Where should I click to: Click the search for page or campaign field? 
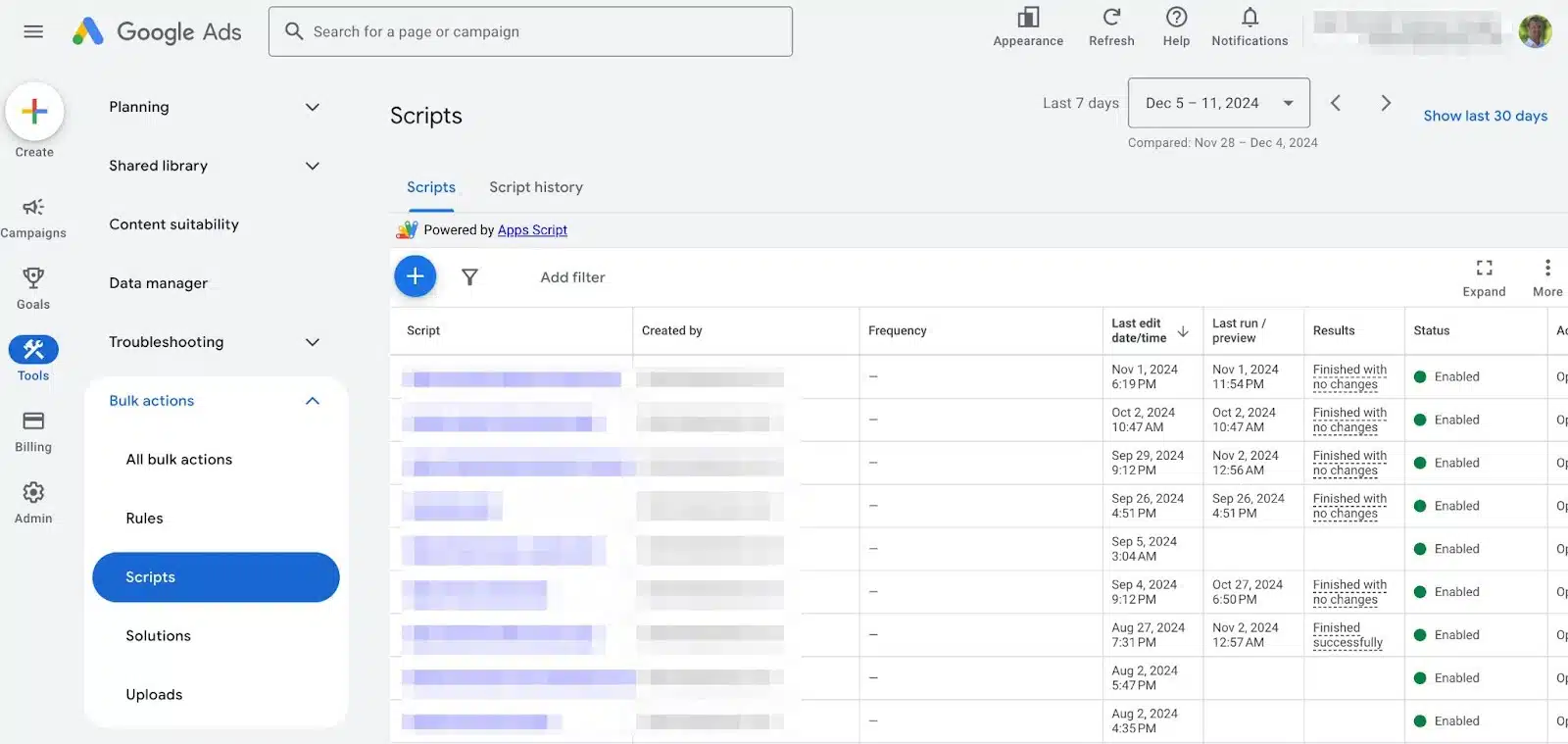click(x=530, y=31)
